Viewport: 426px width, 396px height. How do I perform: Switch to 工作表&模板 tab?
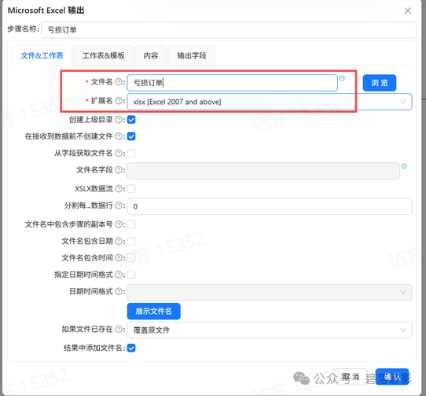pos(103,55)
